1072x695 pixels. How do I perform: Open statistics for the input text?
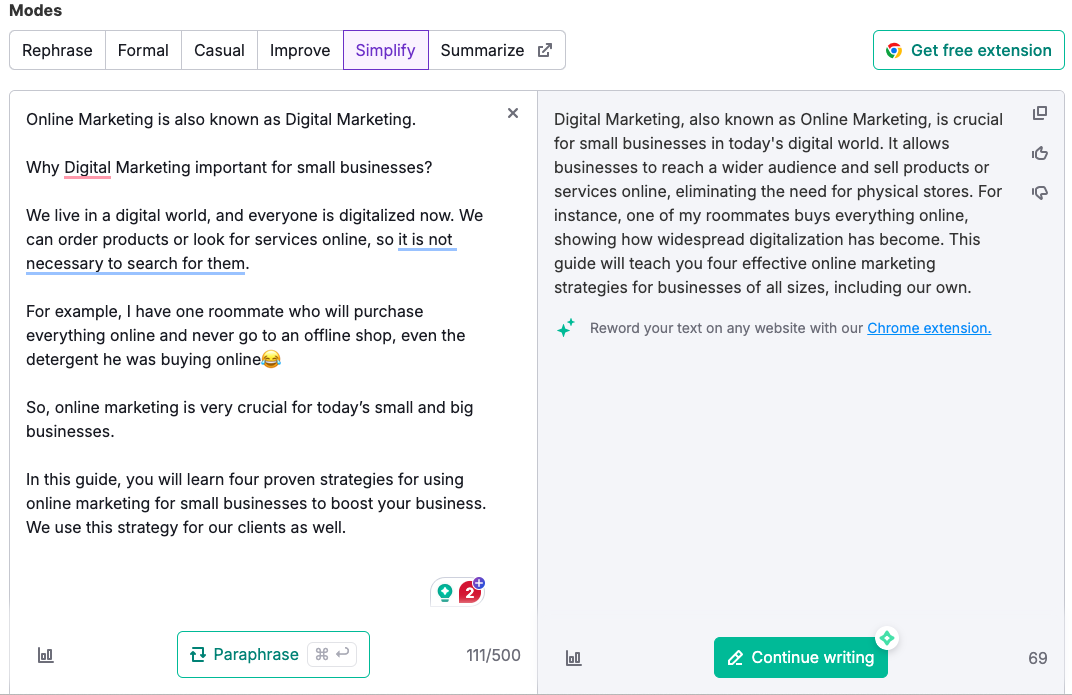tap(45, 654)
